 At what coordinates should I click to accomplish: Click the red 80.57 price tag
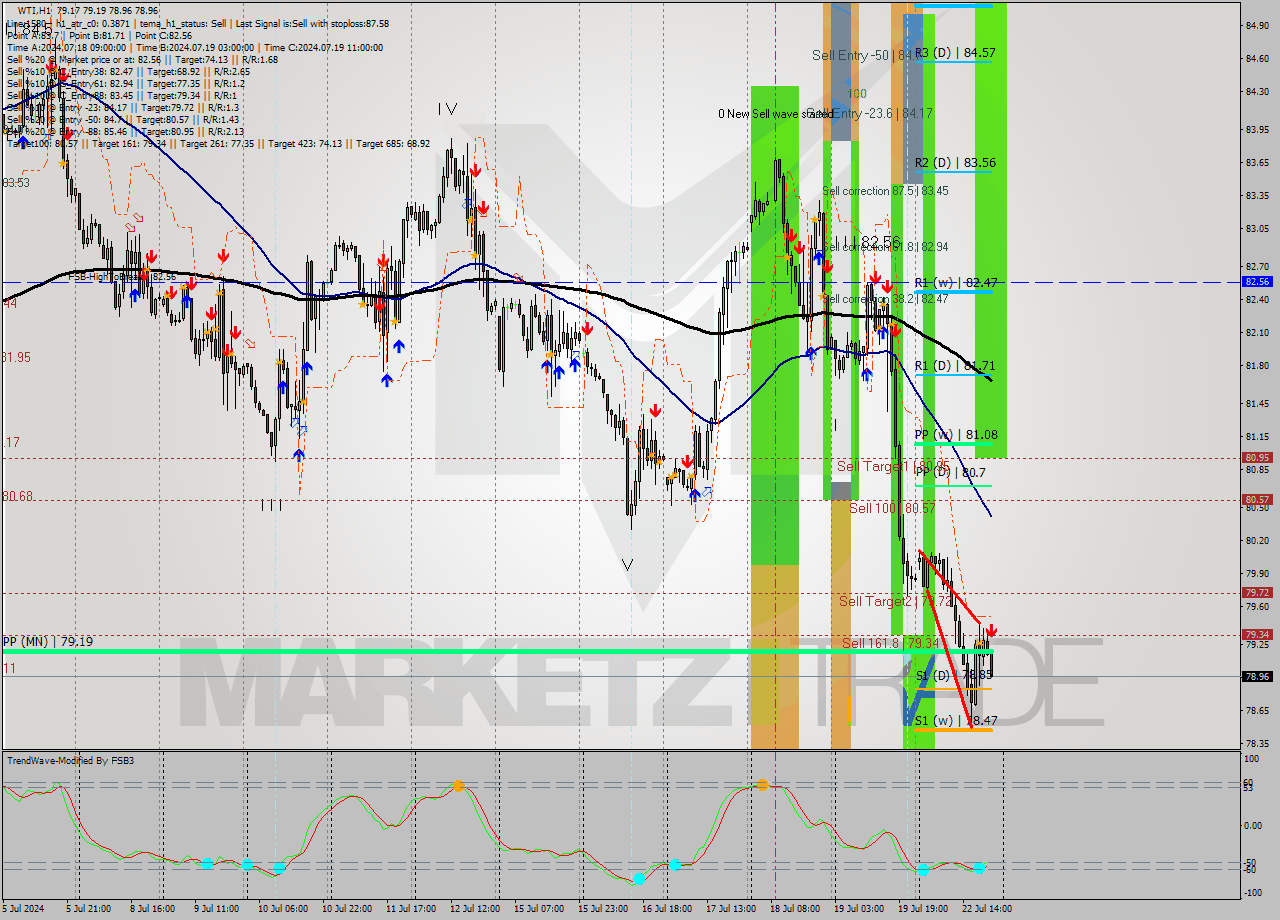coord(1257,499)
